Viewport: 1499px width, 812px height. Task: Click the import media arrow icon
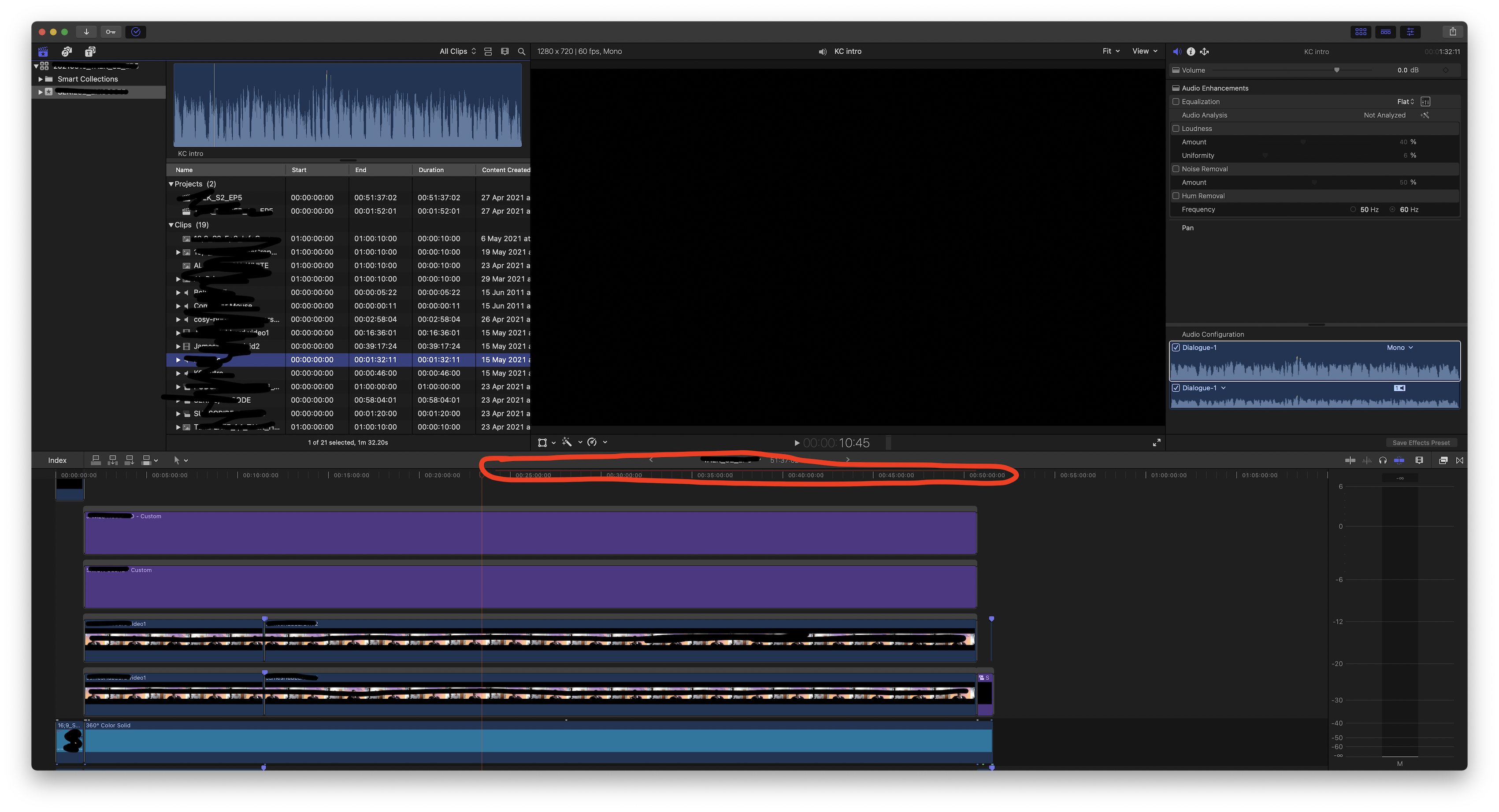tap(86, 32)
